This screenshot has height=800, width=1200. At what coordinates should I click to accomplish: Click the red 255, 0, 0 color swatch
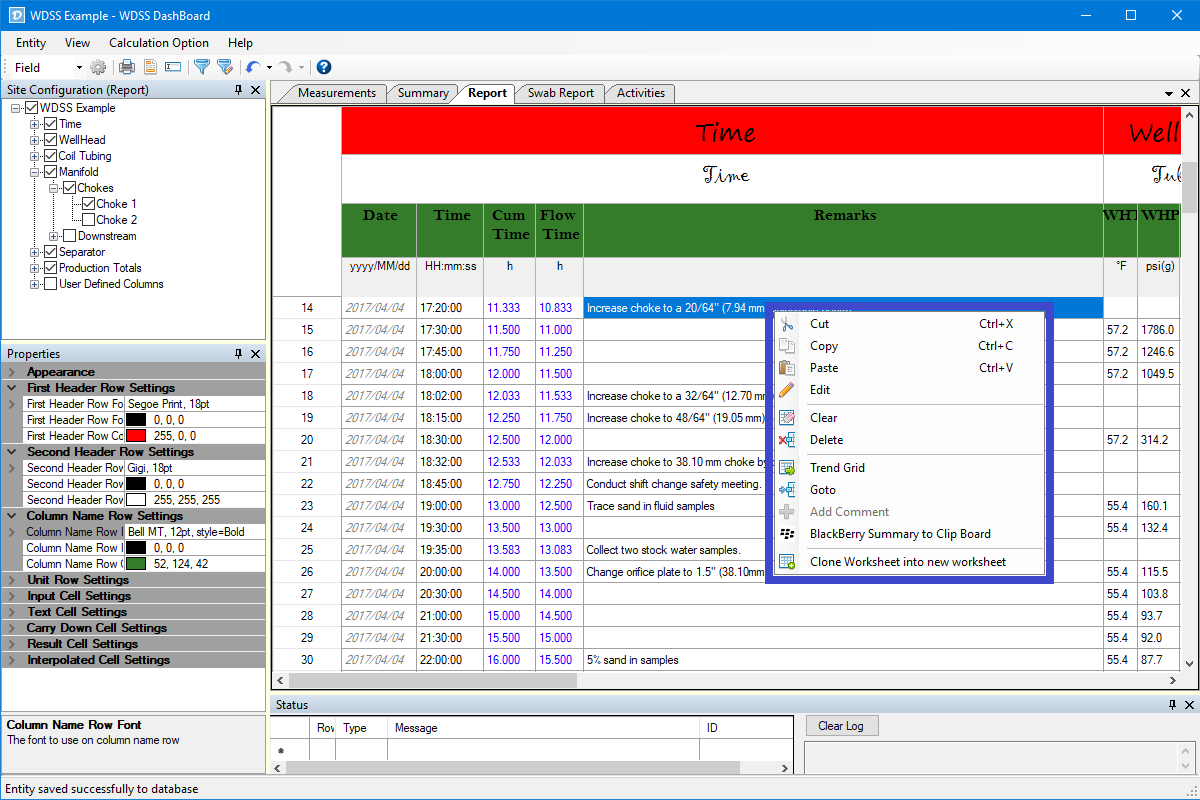pos(136,436)
